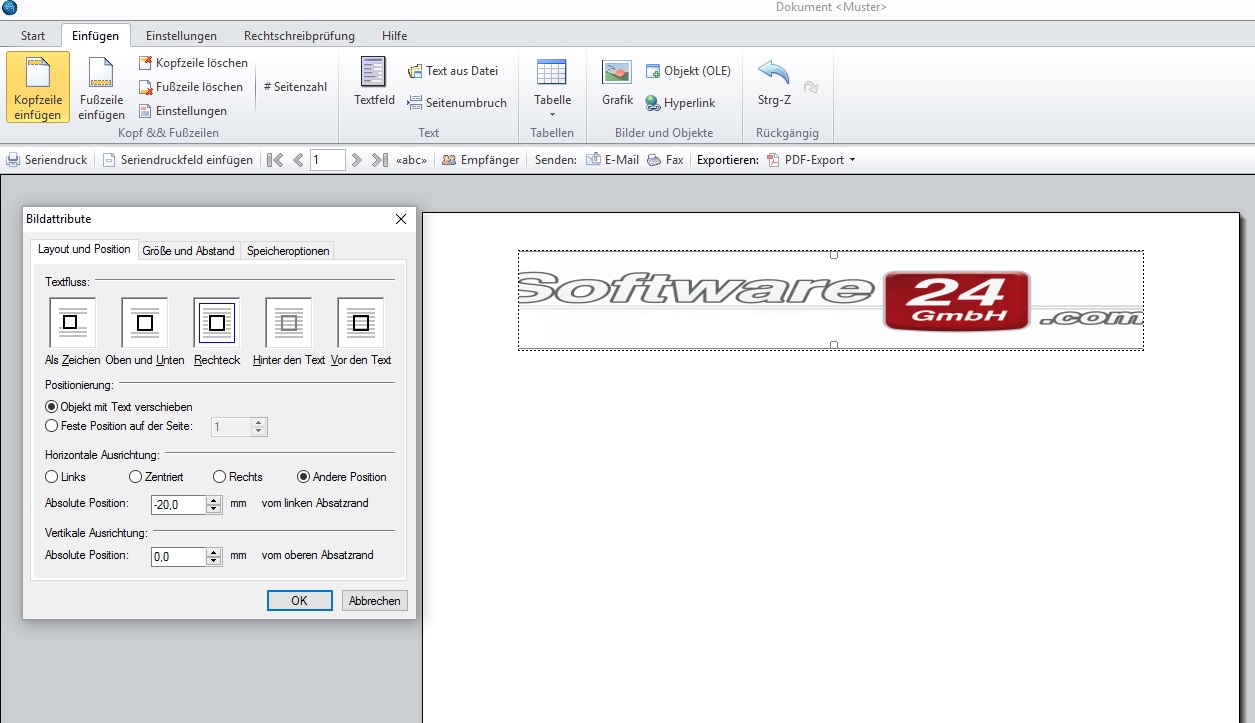The image size is (1255, 723).
Task: Select Andere Position alignment
Action: coord(342,477)
